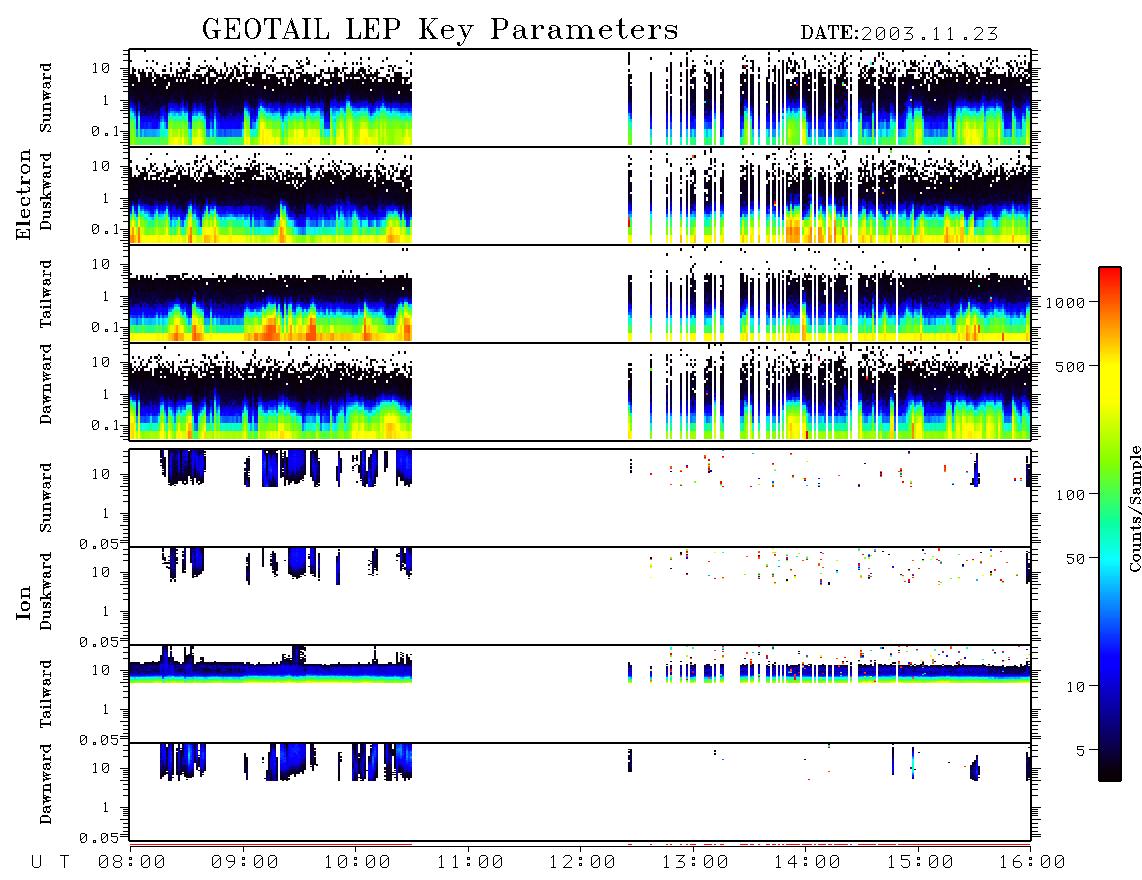
Task: Click the 'Counts/Sample' color bar caption
Action: tap(1135, 508)
